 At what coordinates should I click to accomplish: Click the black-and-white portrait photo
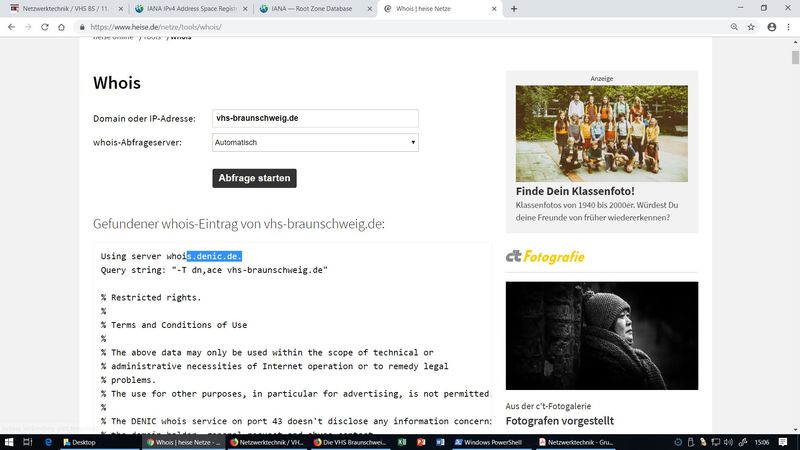pos(602,336)
